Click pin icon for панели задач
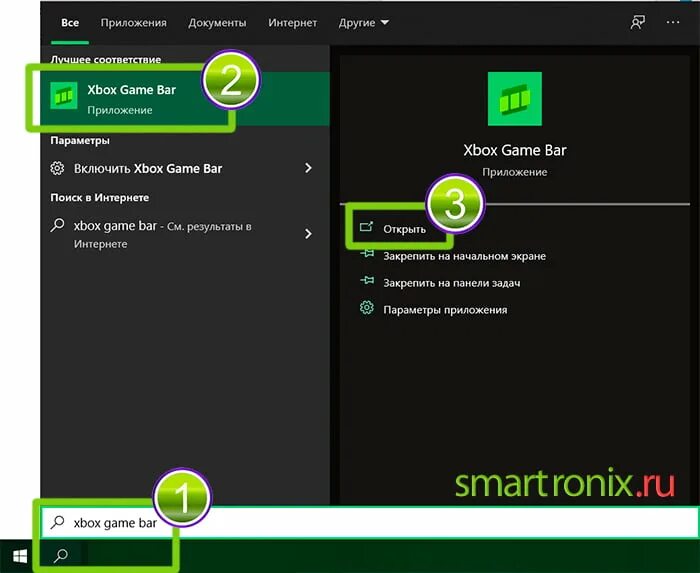This screenshot has height=573, width=700. click(x=367, y=280)
